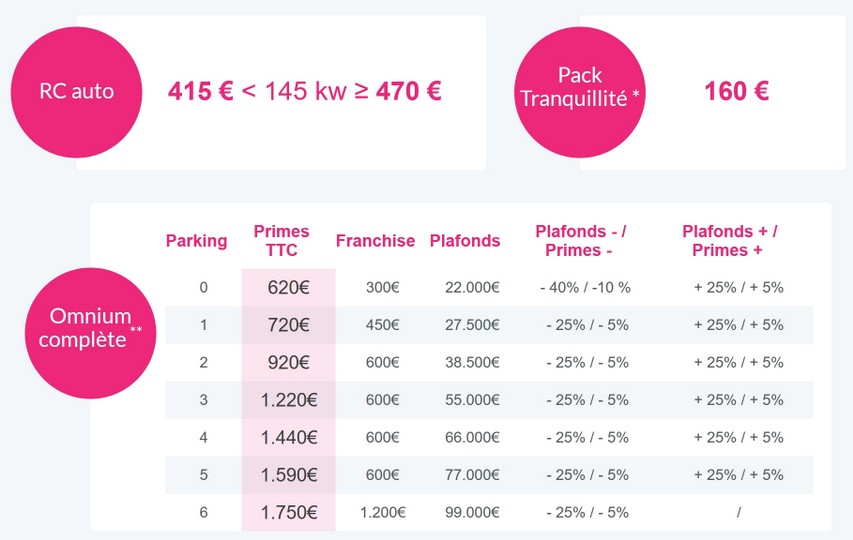The height and width of the screenshot is (540, 853).
Task: Click the RC auto pink circle
Action: click(77, 92)
